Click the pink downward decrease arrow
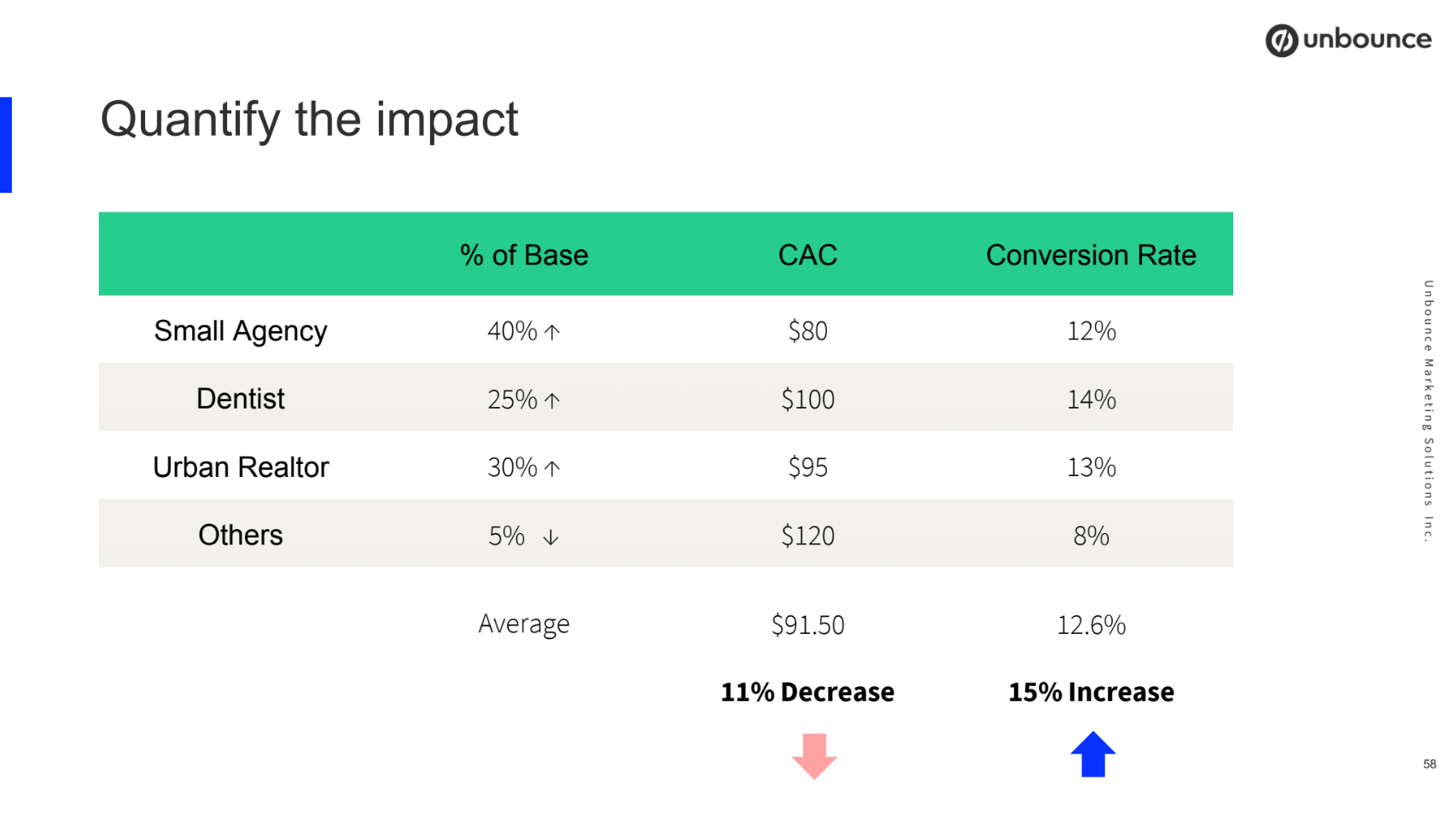This screenshot has width=1456, height=819. pos(814,755)
